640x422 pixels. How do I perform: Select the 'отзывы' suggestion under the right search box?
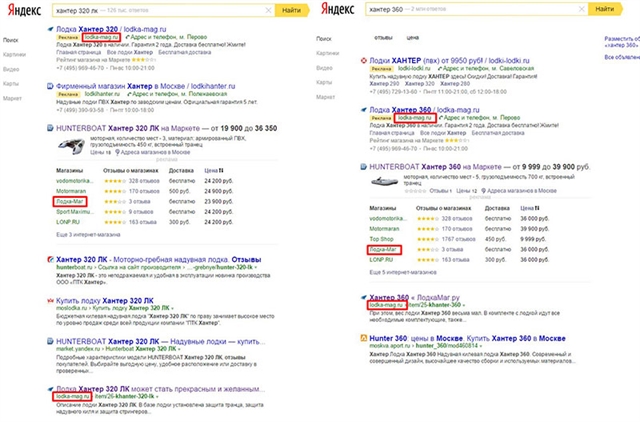click(x=382, y=37)
